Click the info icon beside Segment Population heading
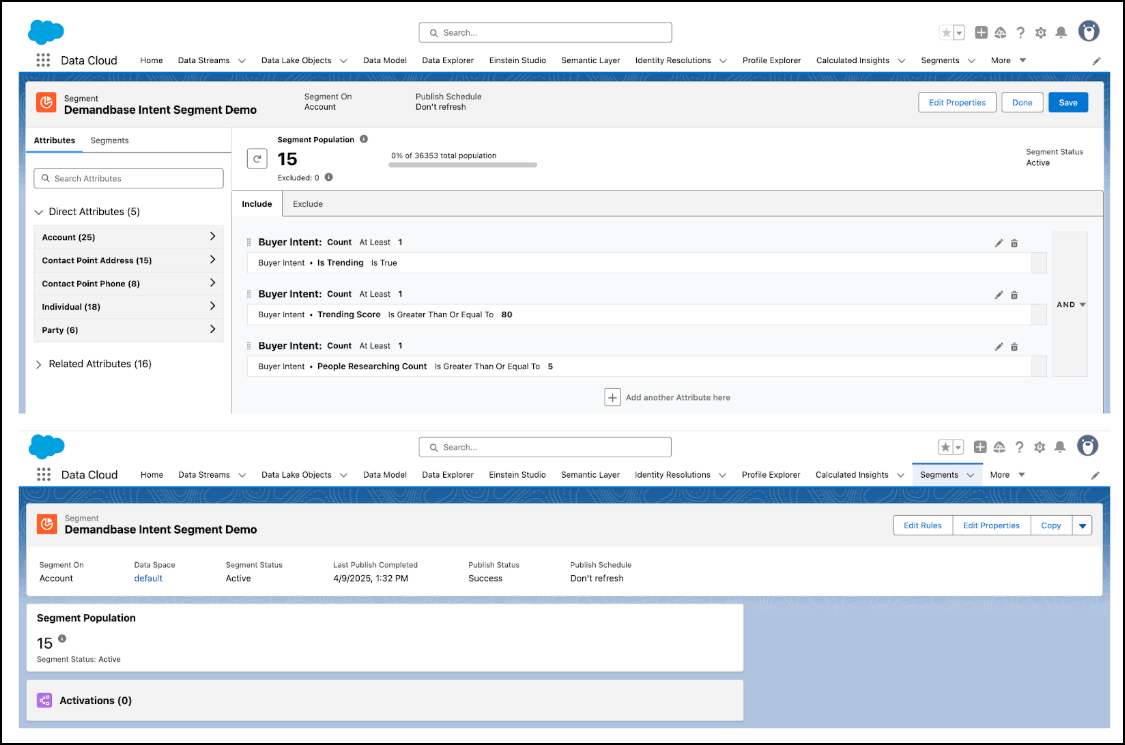This screenshot has width=1125, height=745. click(x=364, y=139)
